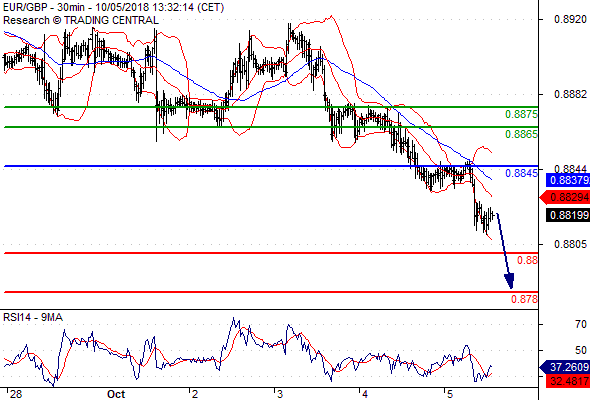Click the green 0.8865 resistance label
The width and height of the screenshot is (590, 400).
pos(521,134)
